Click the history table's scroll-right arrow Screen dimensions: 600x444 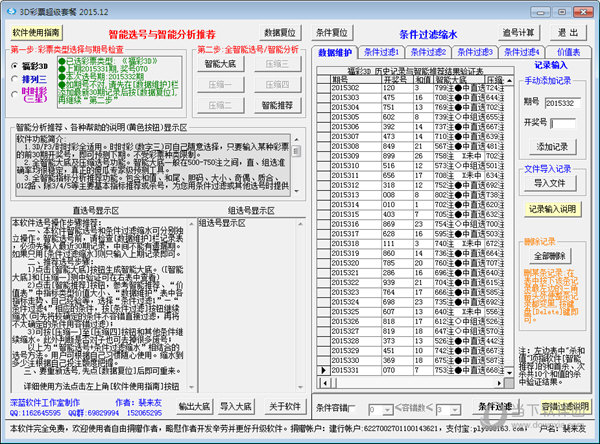(x=499, y=383)
